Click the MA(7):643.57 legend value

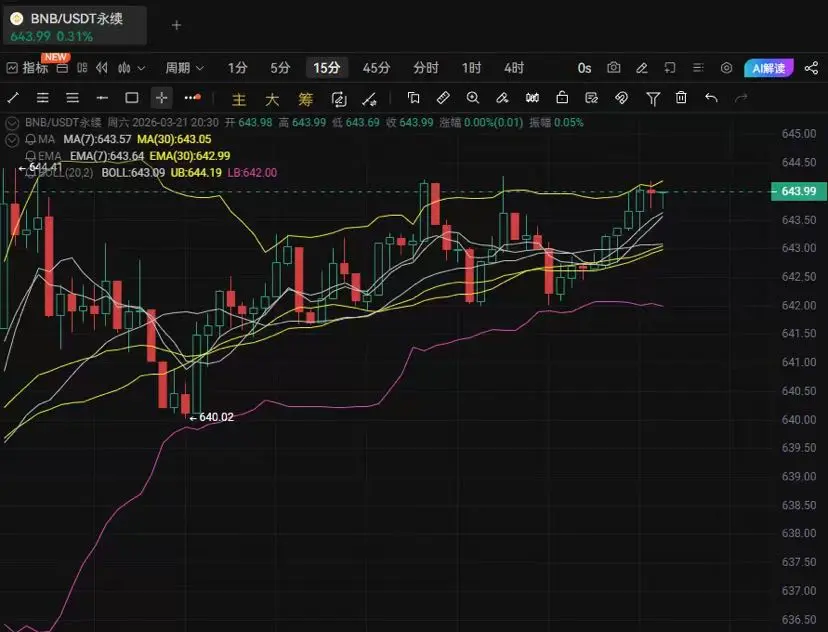pos(97,139)
